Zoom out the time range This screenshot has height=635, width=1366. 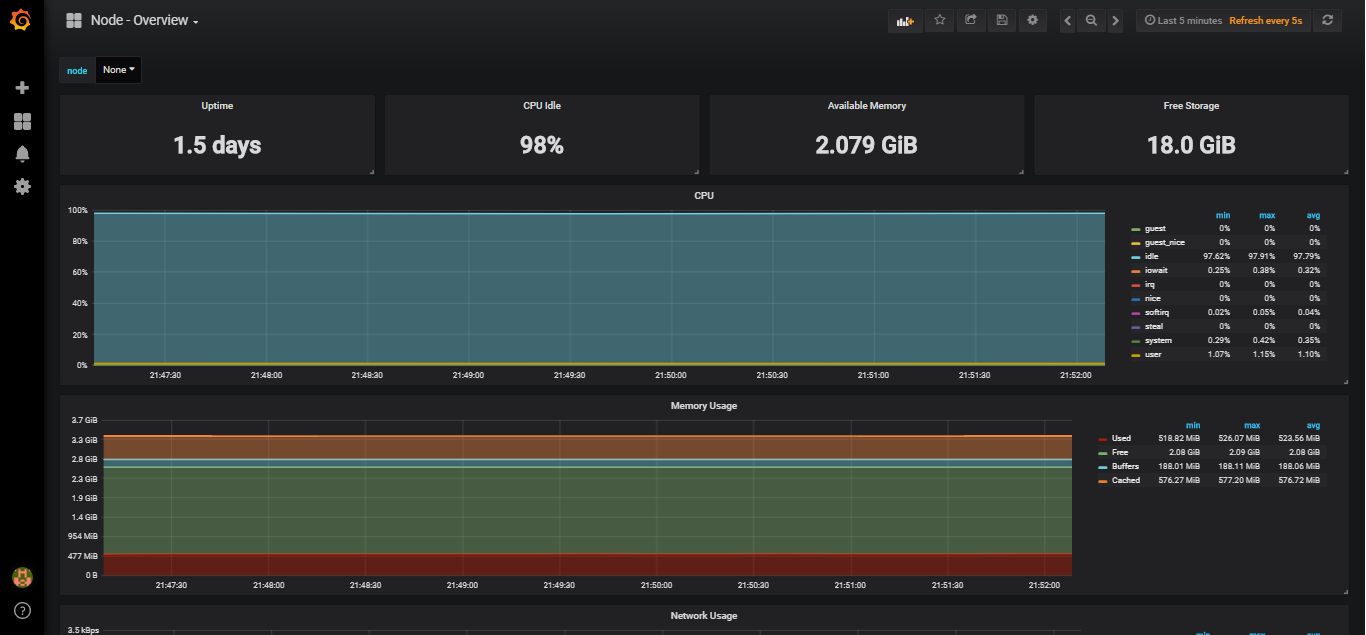(x=1091, y=20)
